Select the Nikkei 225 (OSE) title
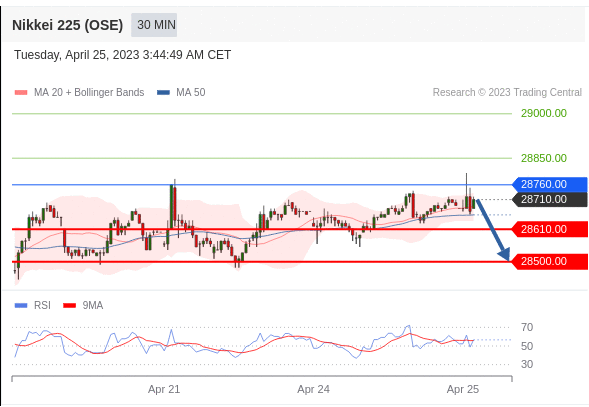 68,25
